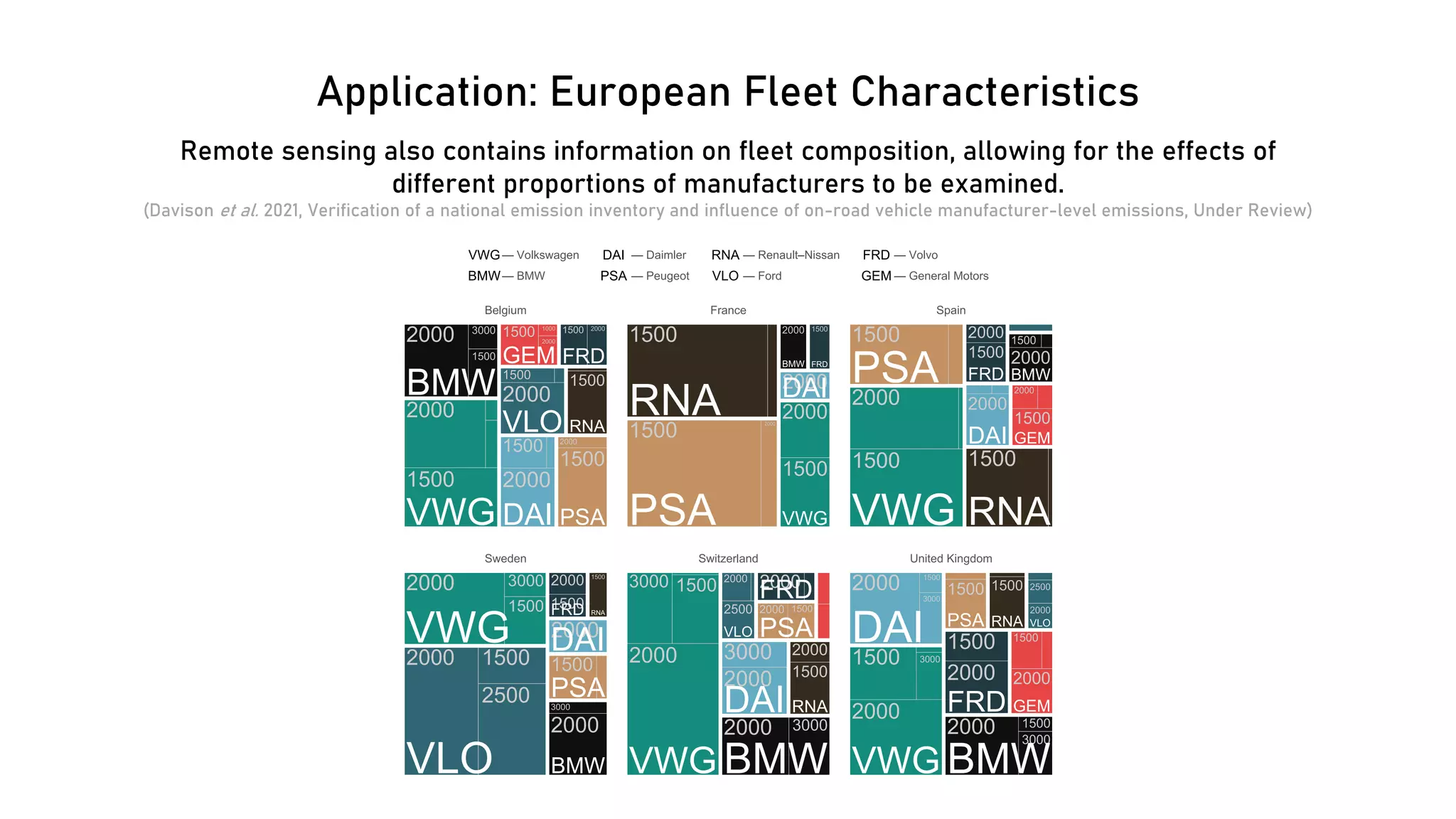
Task: Select the PSA block in Switzerland treemap
Action: pyautogui.click(x=786, y=621)
